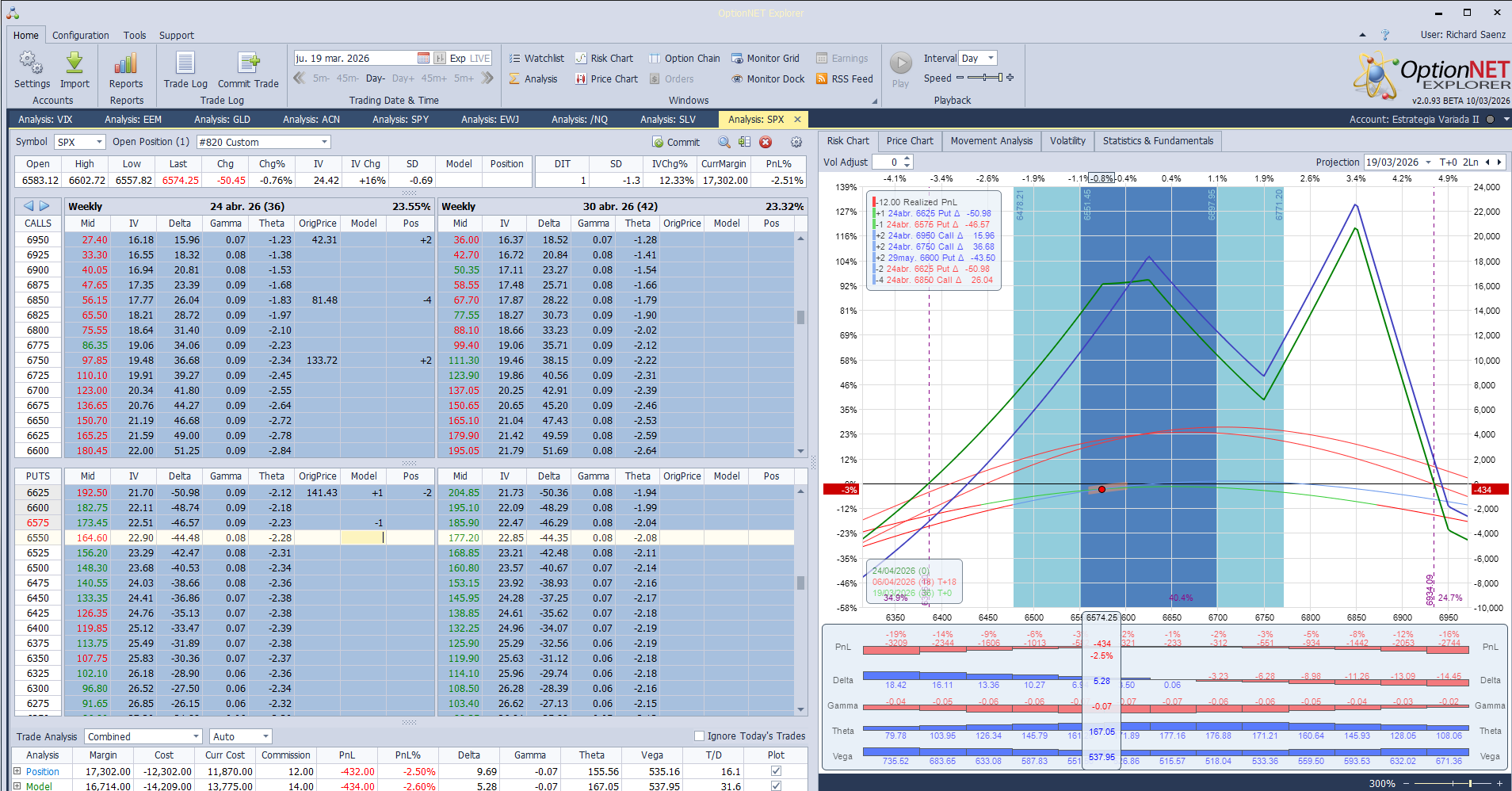Screen dimensions: 1512x791
Task: Step forward to next expiration arrow
Action: click(487, 78)
